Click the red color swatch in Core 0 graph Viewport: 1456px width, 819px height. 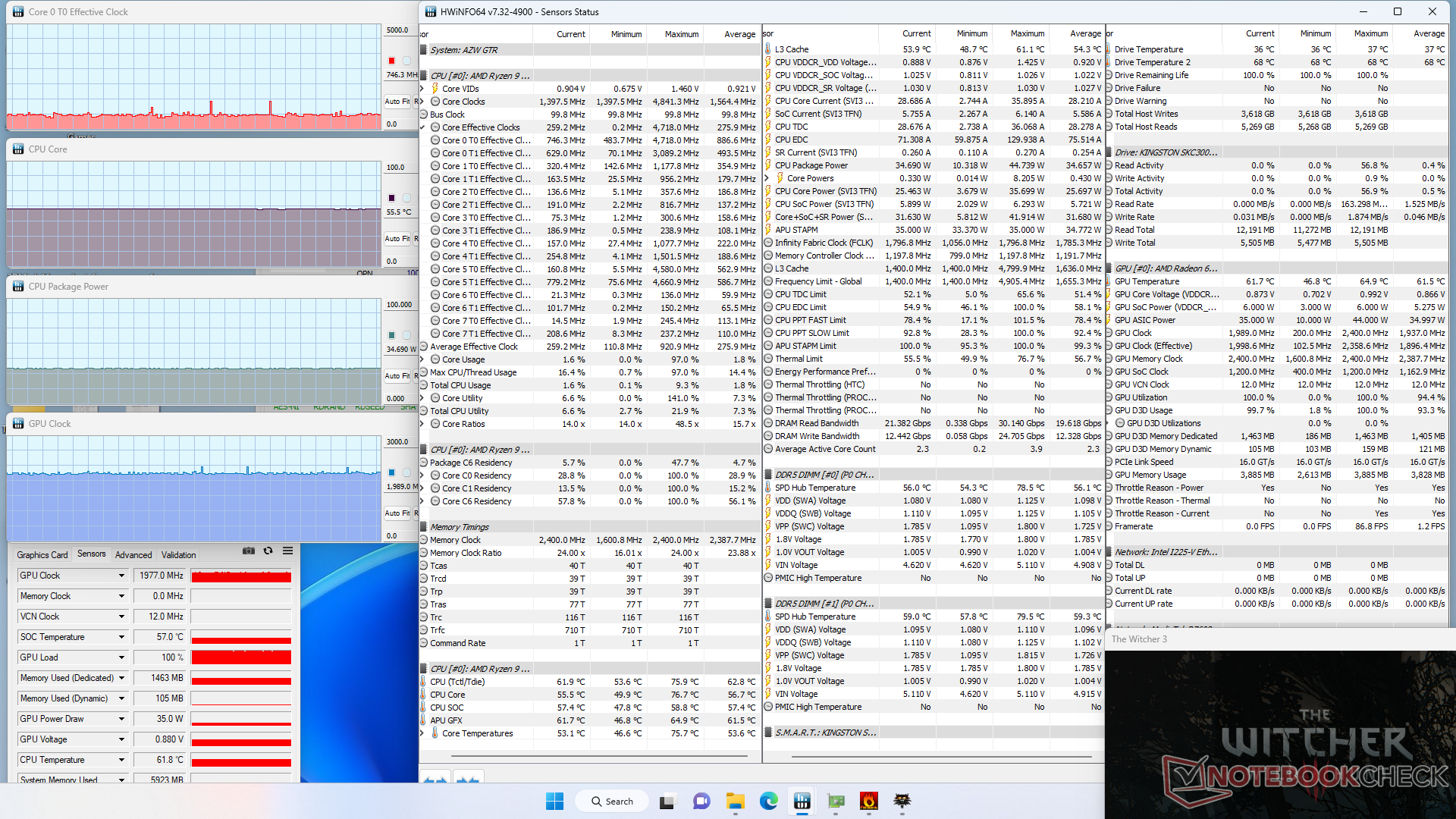click(x=392, y=61)
